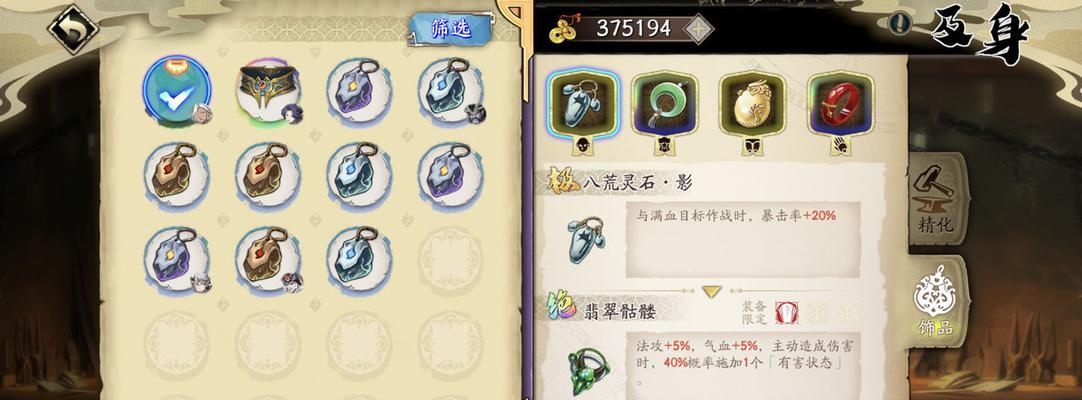This screenshot has width=1082, height=400.
Task: Select the brown red-gem stone in row three
Action: click(x=268, y=259)
